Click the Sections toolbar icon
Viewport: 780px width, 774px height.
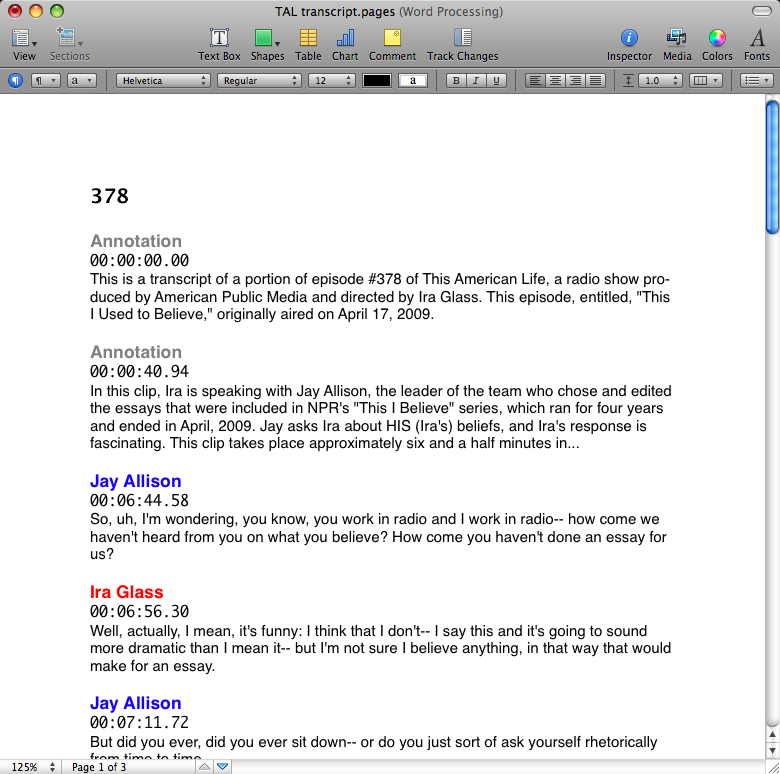tap(69, 44)
